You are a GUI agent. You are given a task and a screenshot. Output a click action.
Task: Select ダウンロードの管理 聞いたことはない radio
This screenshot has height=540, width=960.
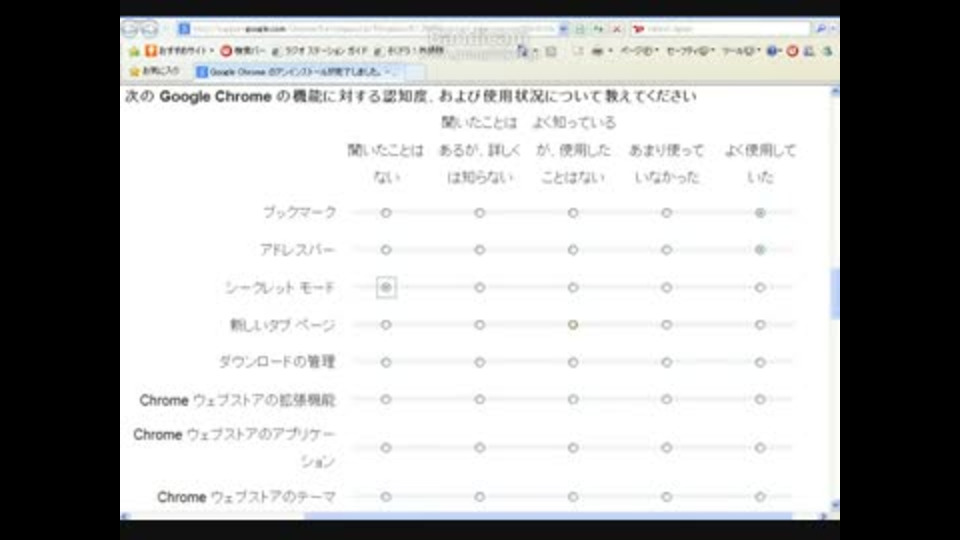[386, 362]
